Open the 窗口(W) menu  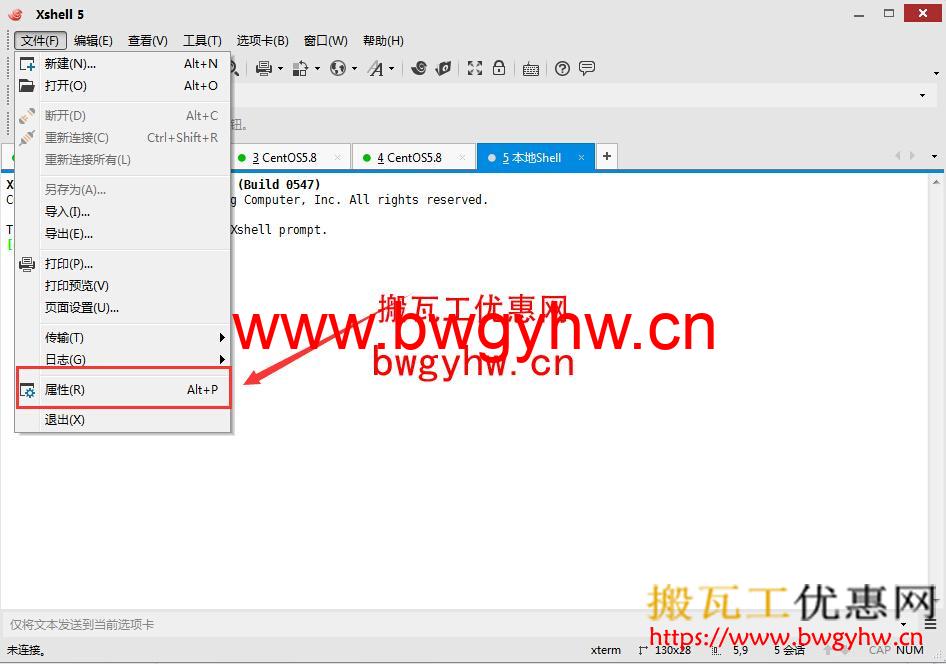326,41
